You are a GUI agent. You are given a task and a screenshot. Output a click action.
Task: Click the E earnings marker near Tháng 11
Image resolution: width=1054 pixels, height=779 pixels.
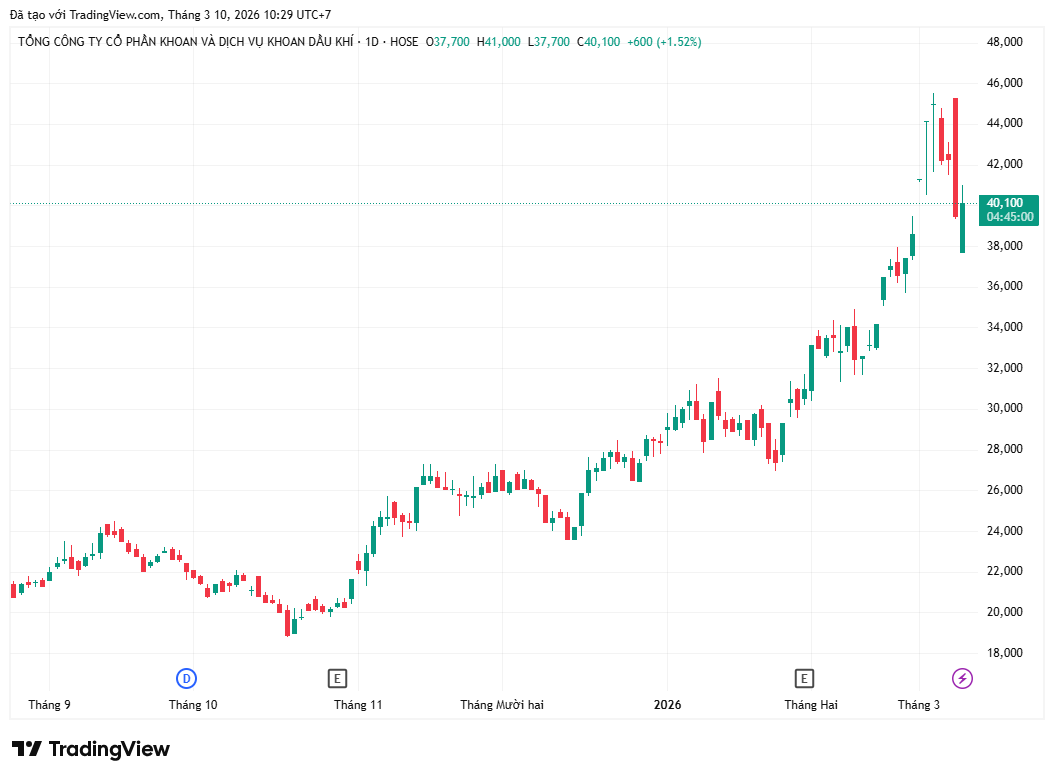[x=338, y=679]
